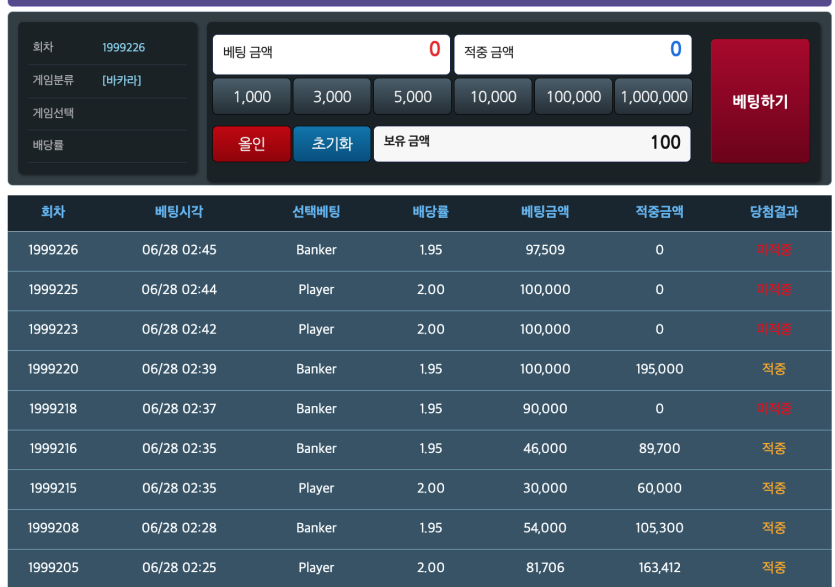
Task: Click the 미적중 result for round 1999225
Action: tap(774, 290)
